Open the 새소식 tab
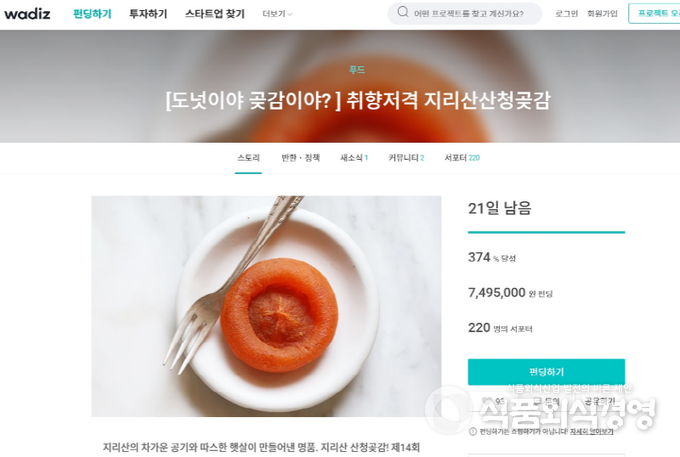Image resolution: width=680 pixels, height=457 pixels. (354, 158)
